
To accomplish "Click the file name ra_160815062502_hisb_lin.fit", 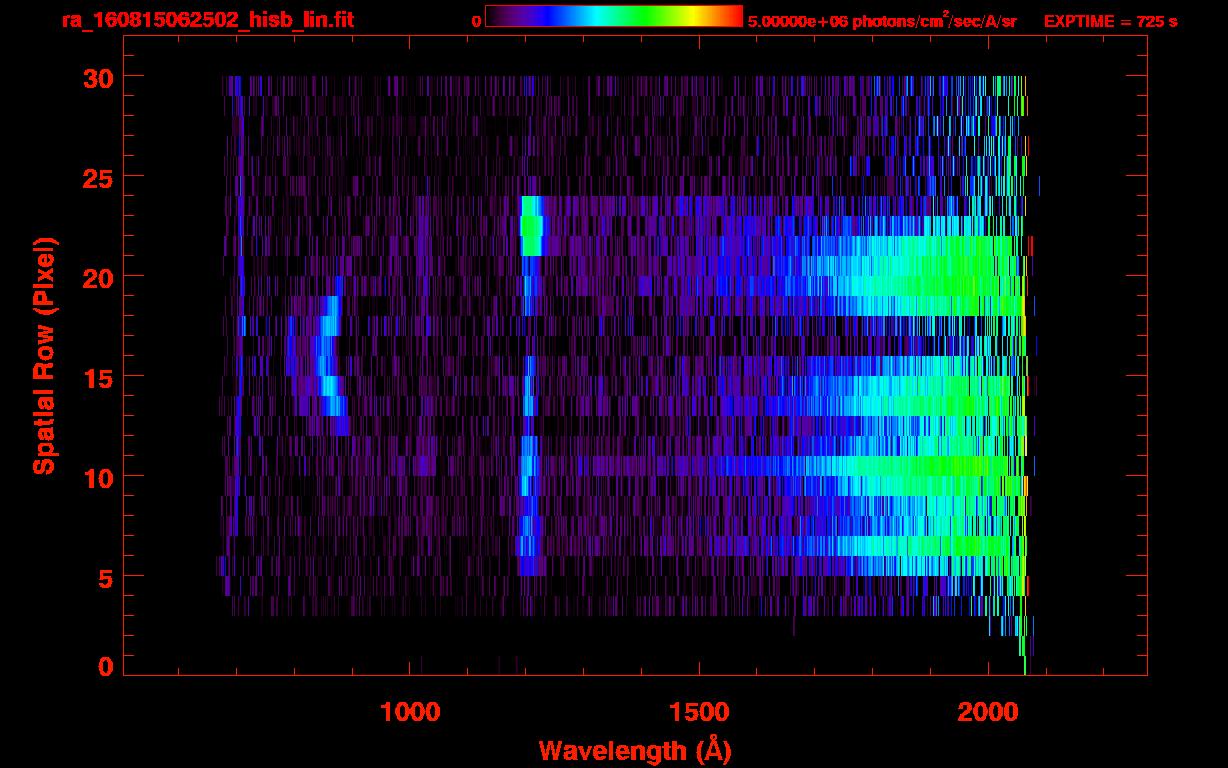I will coord(207,20).
